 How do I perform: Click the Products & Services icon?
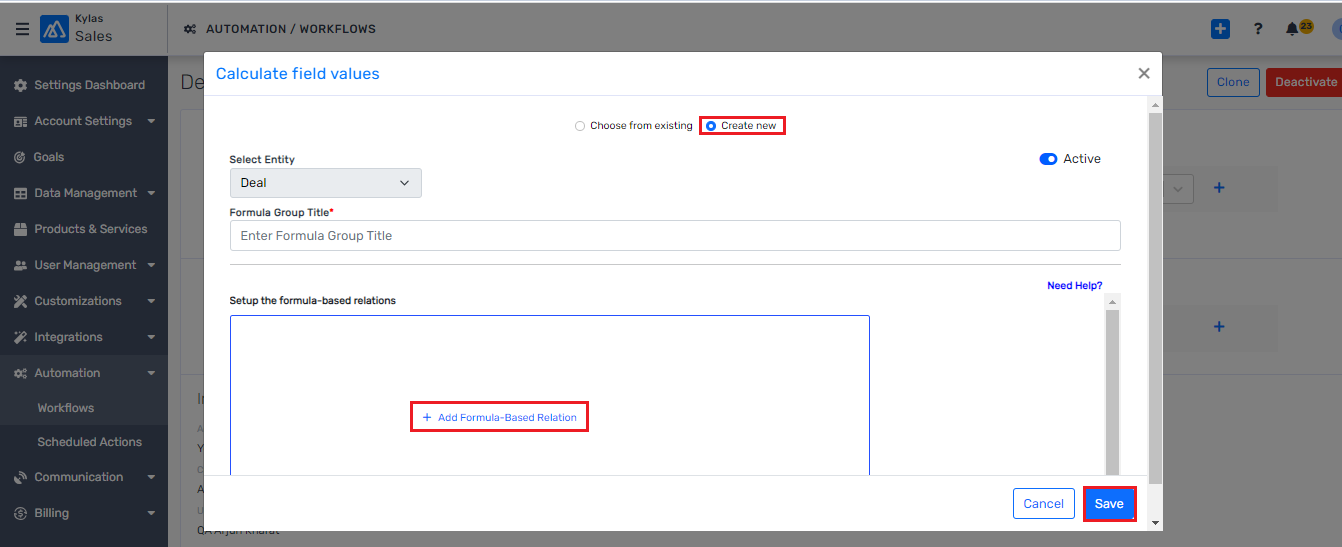point(20,229)
